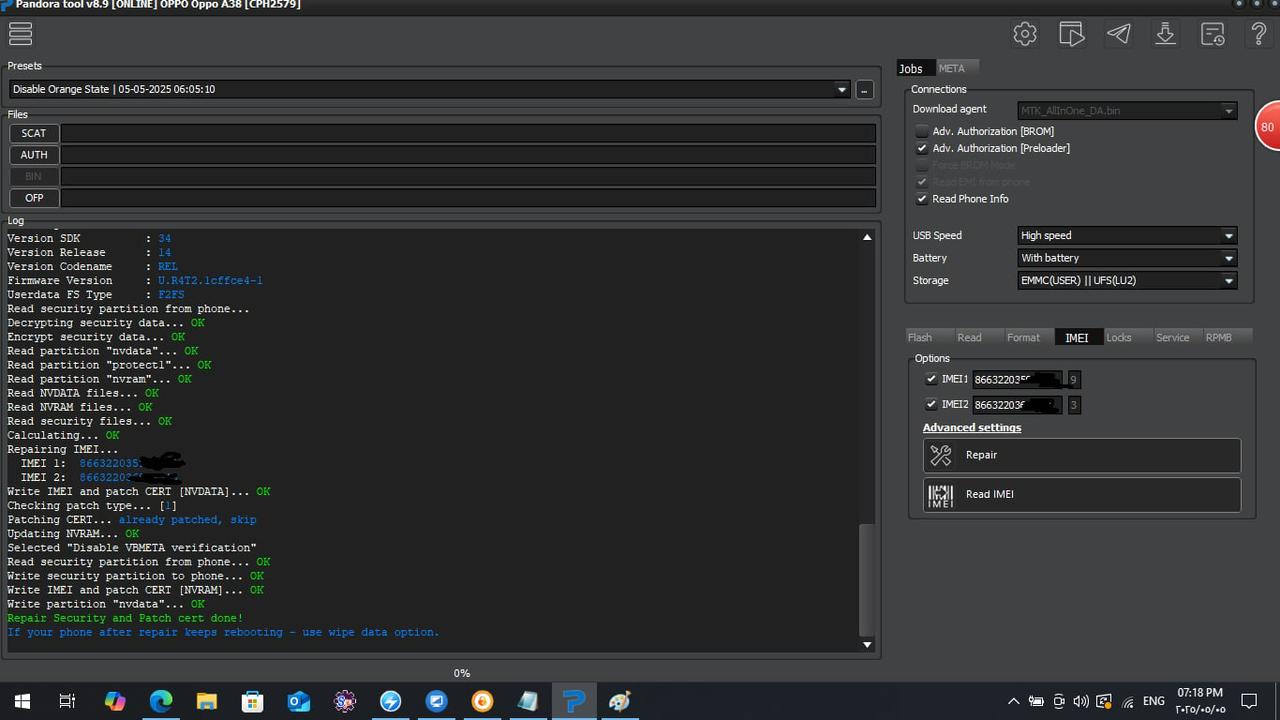Image resolution: width=1280 pixels, height=720 pixels.
Task: Open volume control in system tray
Action: 1081,701
